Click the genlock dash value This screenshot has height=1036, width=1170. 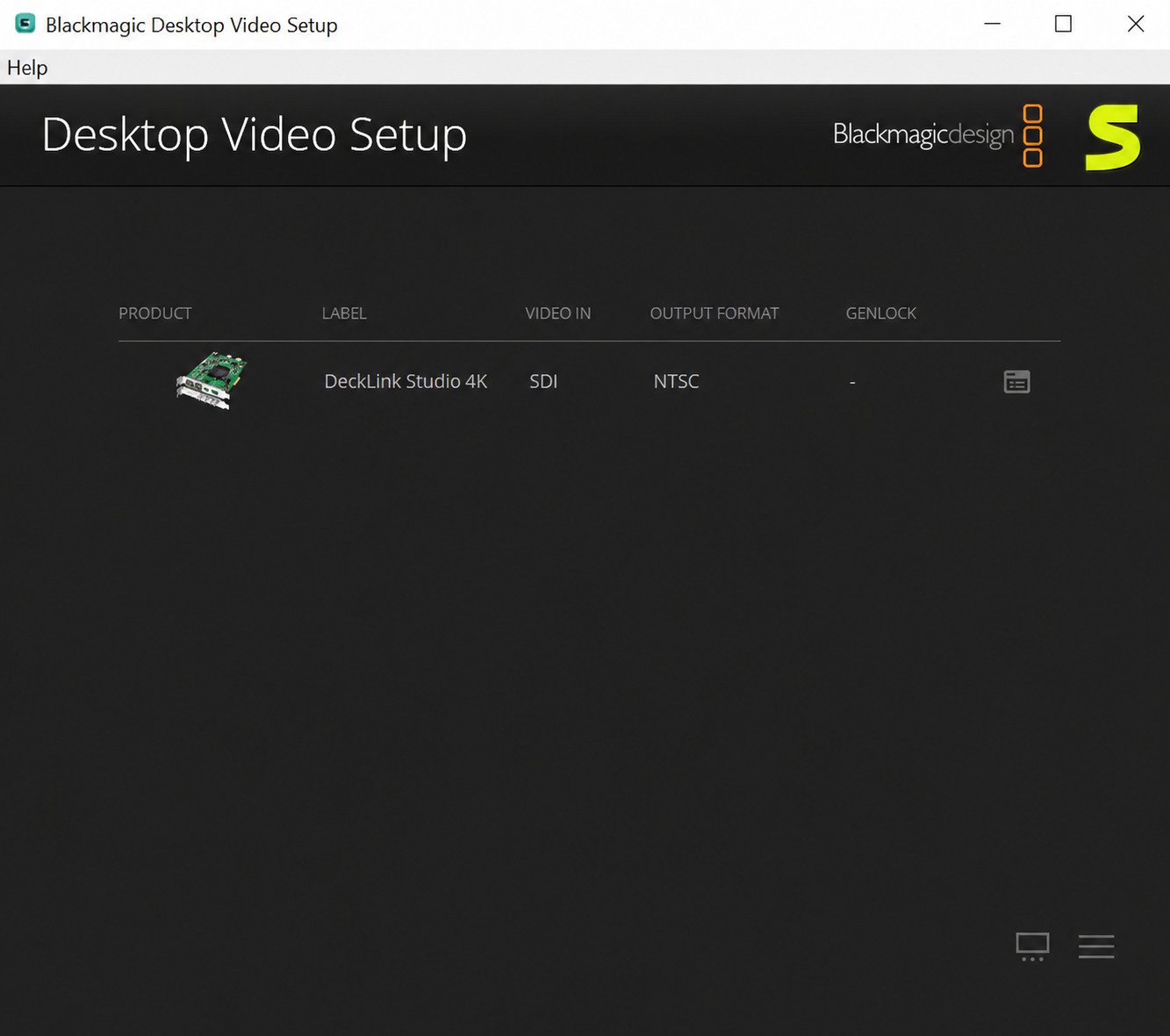pyautogui.click(x=852, y=383)
